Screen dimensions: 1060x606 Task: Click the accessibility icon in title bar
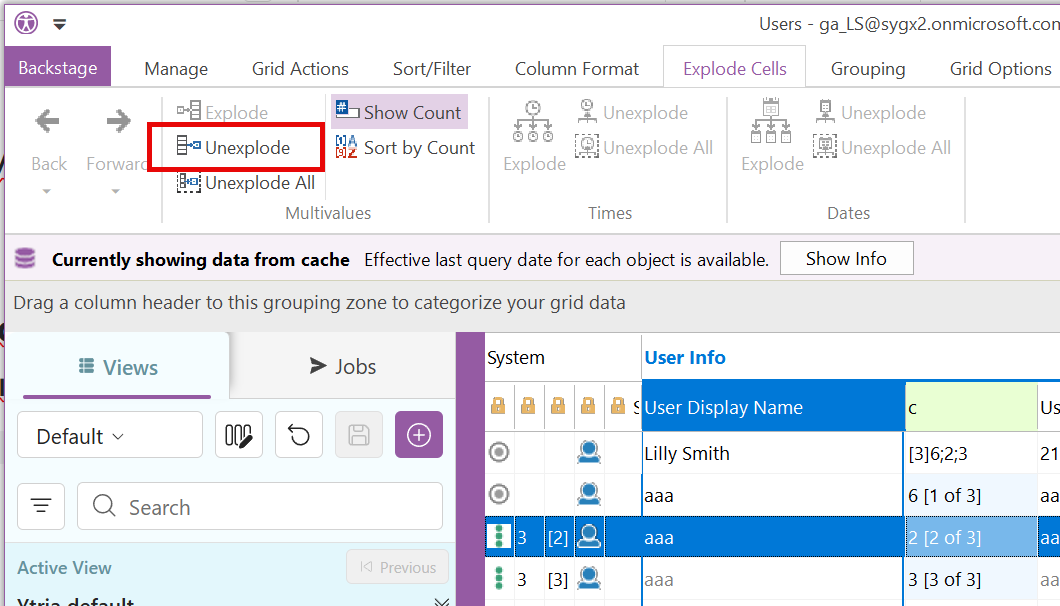tap(25, 23)
